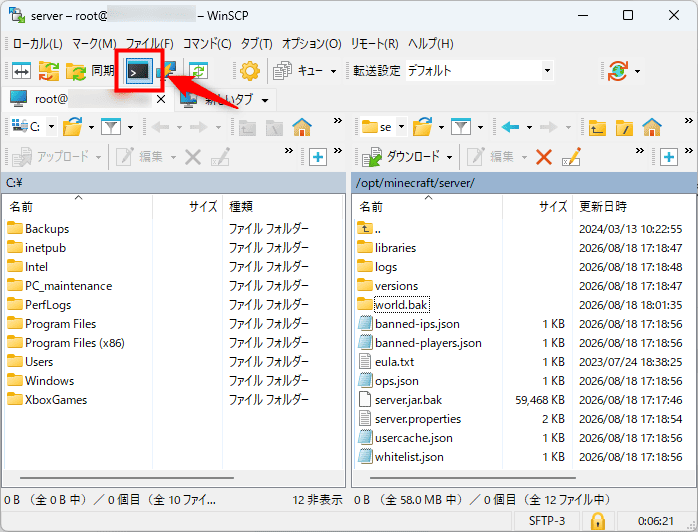Expand the remote back history dropdown arrow
The image size is (698, 532).
pos(529,128)
